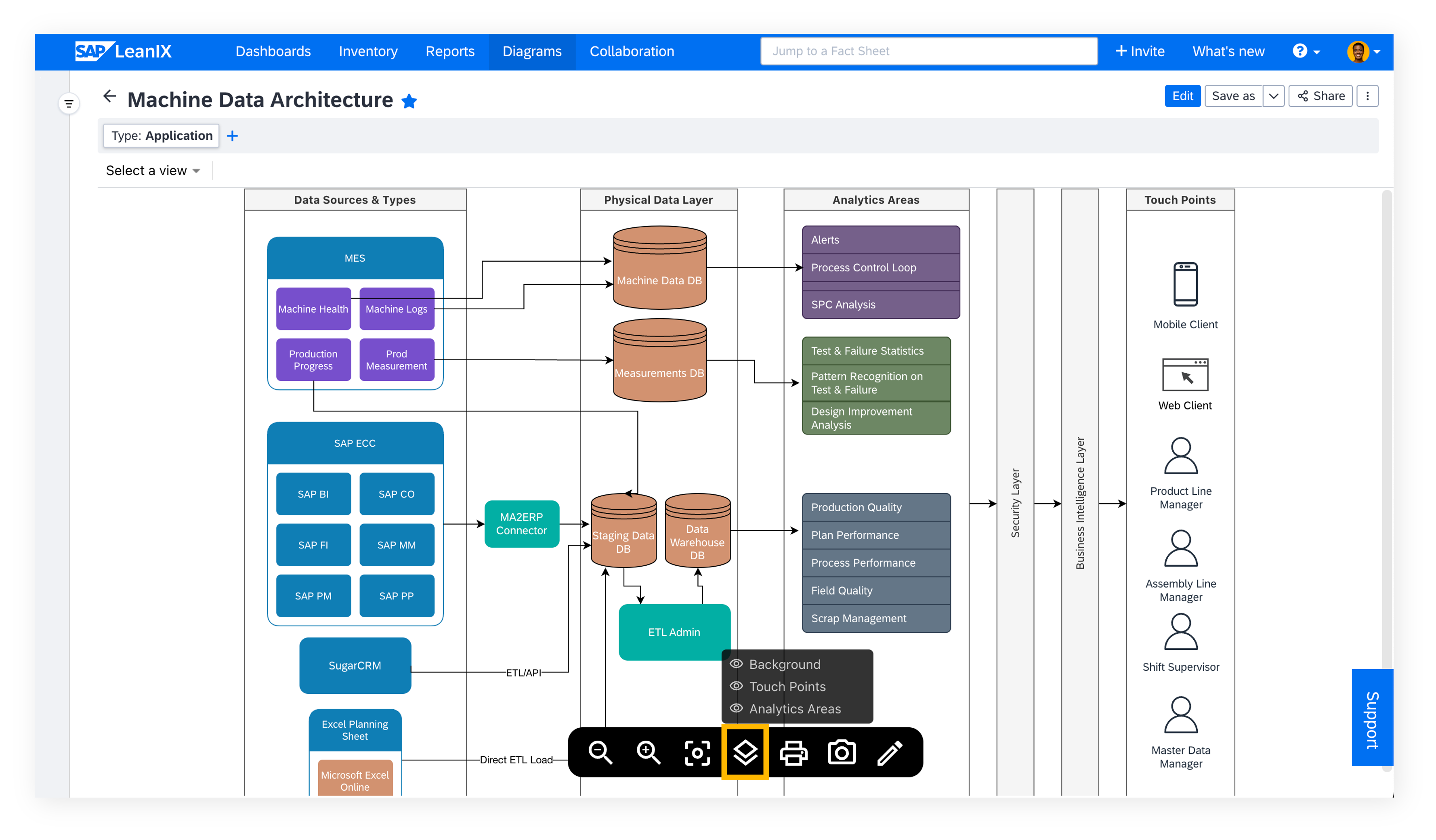
Task: Select the ETL Admin box
Action: [674, 632]
